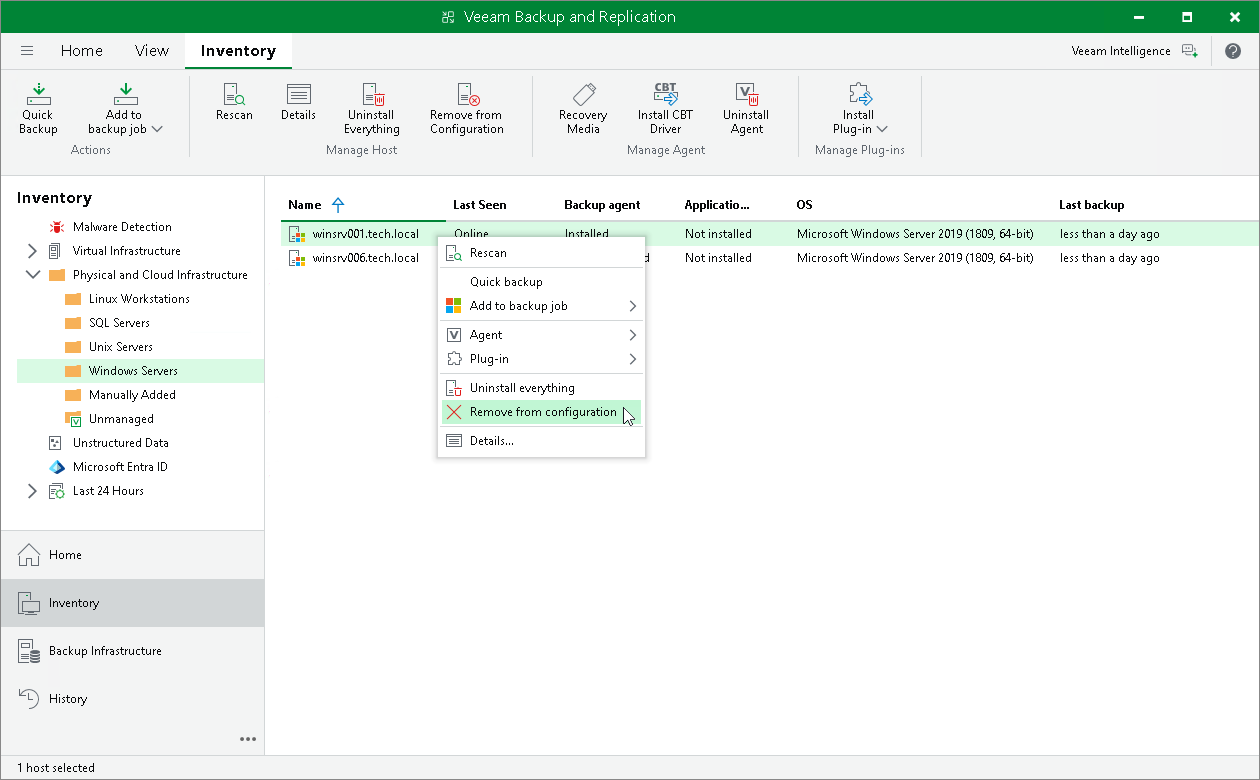Screen dimensions: 1260x780
Task: Open the Unmanaged folder
Action: pos(121,419)
